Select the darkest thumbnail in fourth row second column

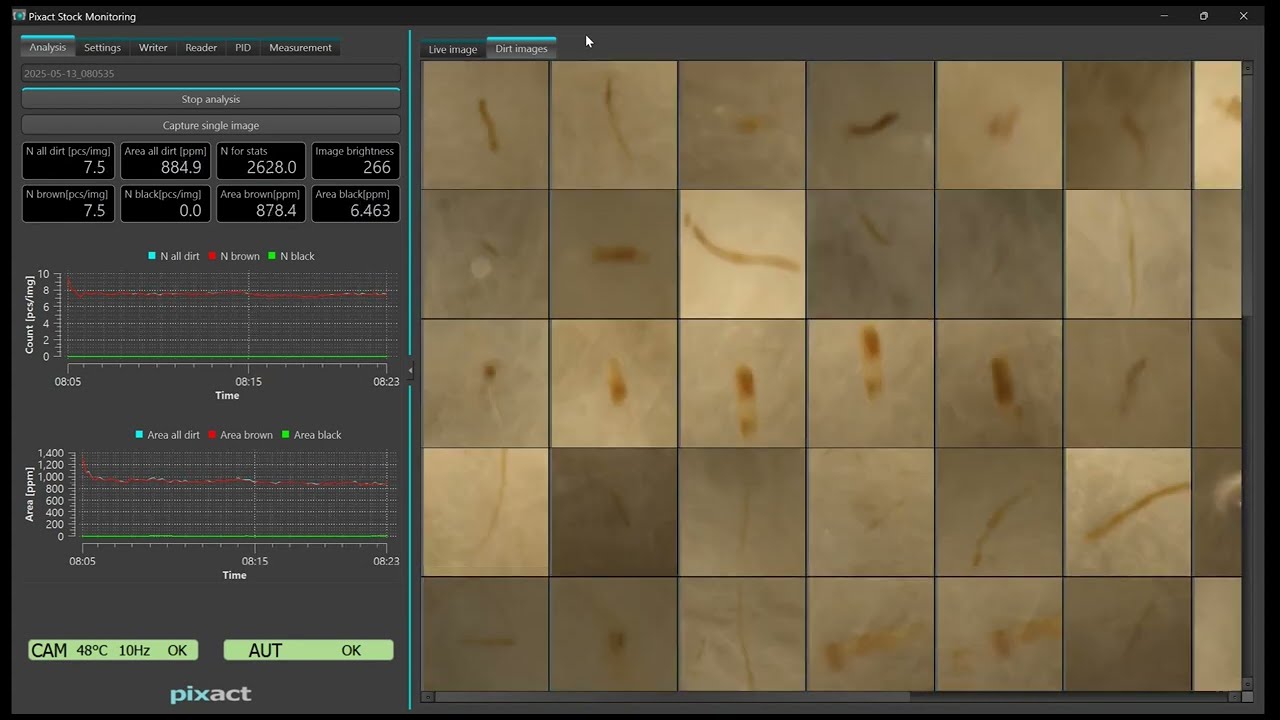click(x=613, y=512)
